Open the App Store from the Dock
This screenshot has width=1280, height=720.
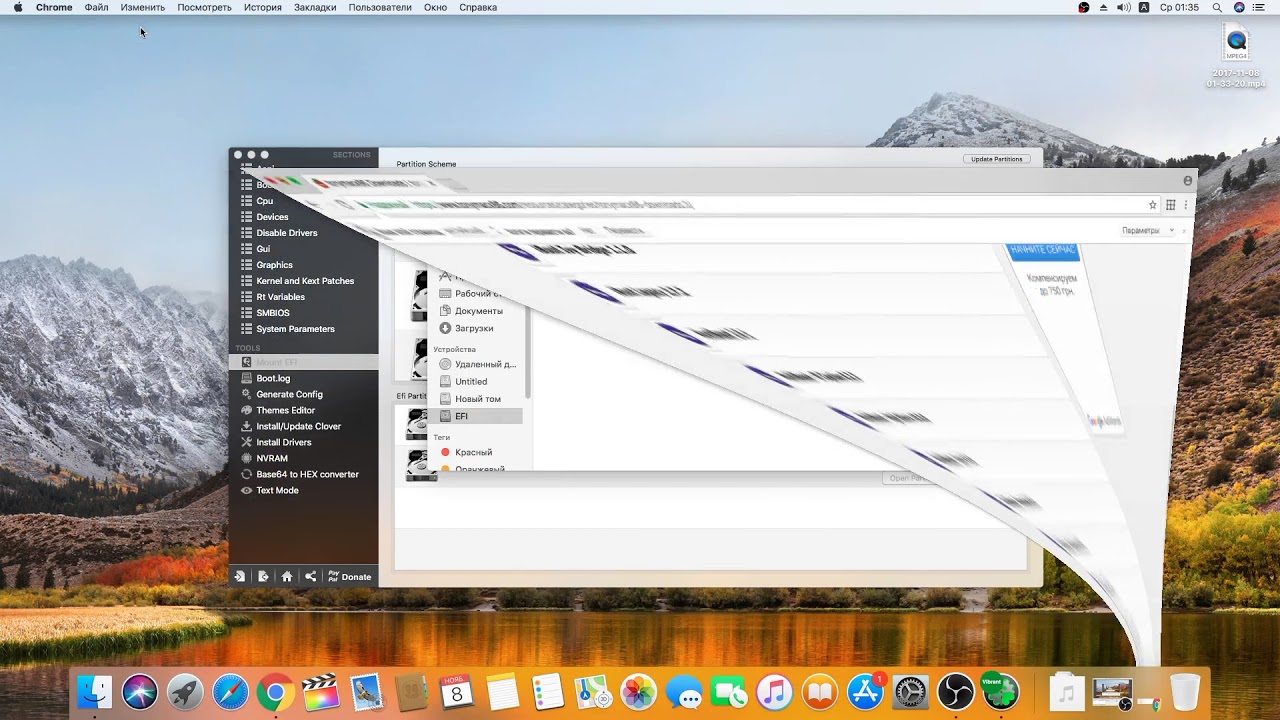(x=865, y=691)
